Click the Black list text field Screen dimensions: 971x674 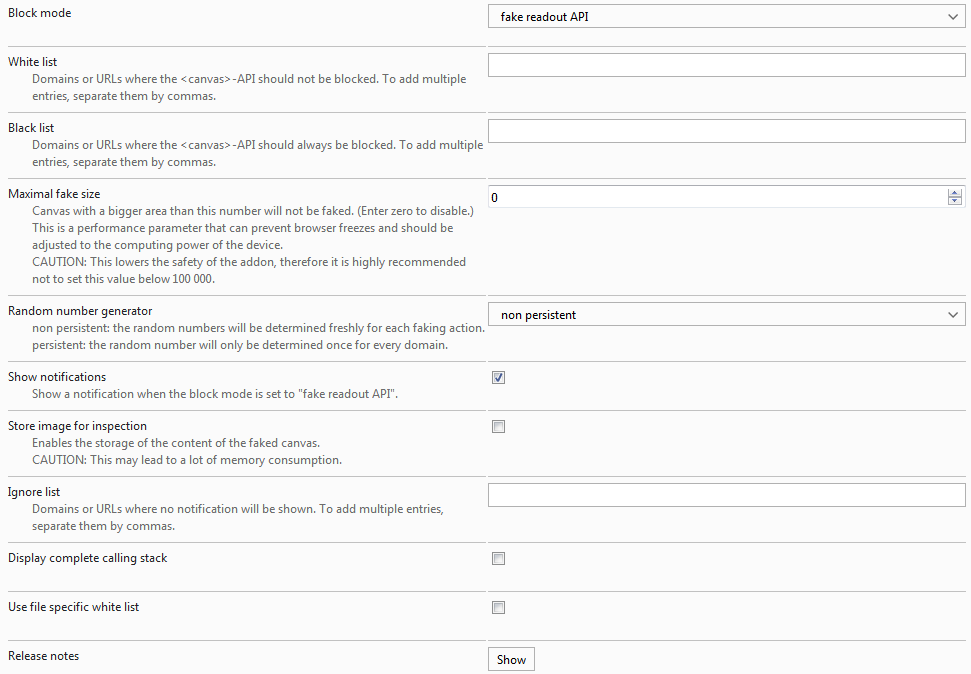point(726,131)
